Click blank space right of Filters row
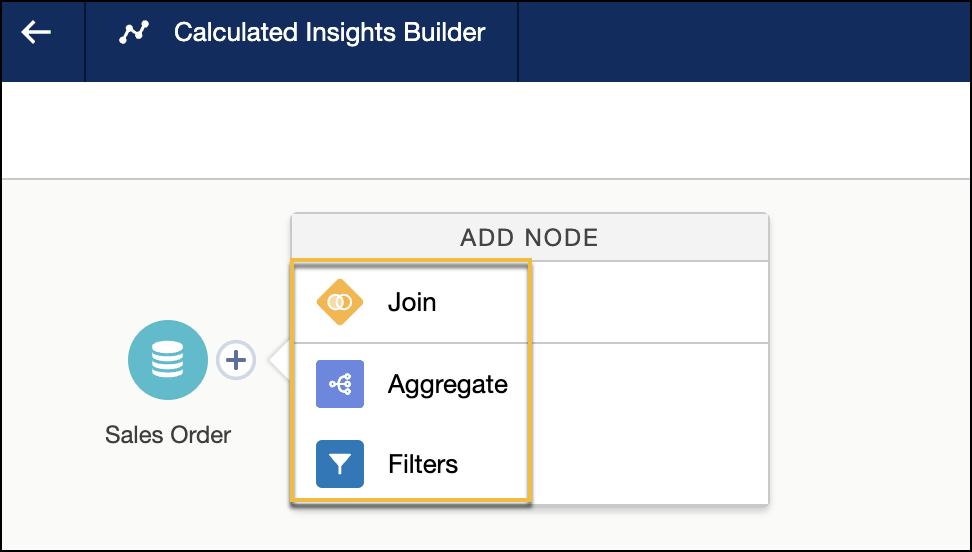Image resolution: width=972 pixels, height=552 pixels. pos(648,464)
